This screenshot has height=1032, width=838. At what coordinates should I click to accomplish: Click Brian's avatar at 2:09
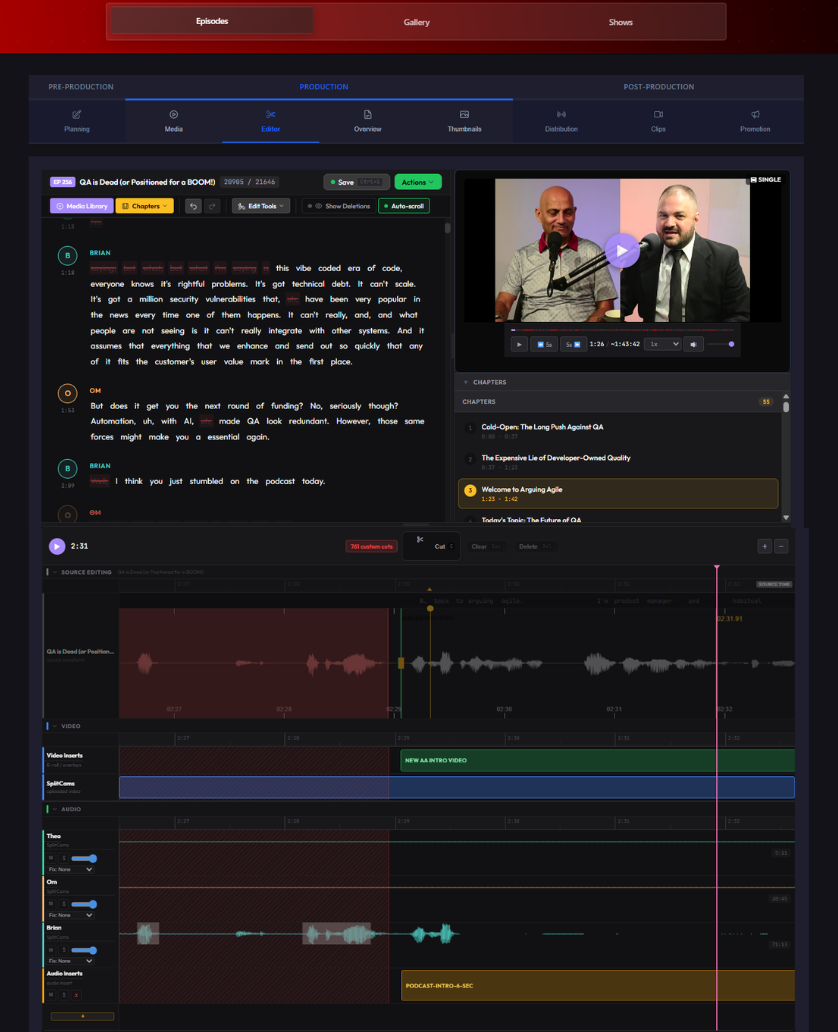tap(67, 469)
